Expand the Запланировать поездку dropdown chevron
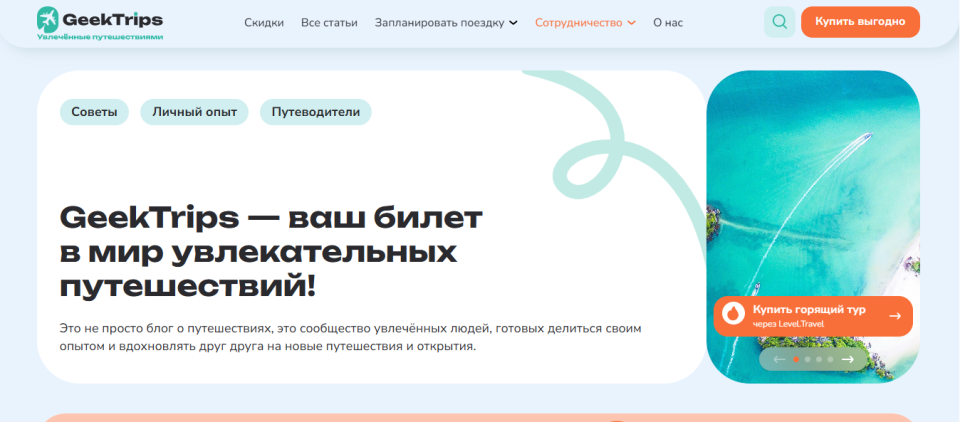The height and width of the screenshot is (422, 960). point(513,23)
